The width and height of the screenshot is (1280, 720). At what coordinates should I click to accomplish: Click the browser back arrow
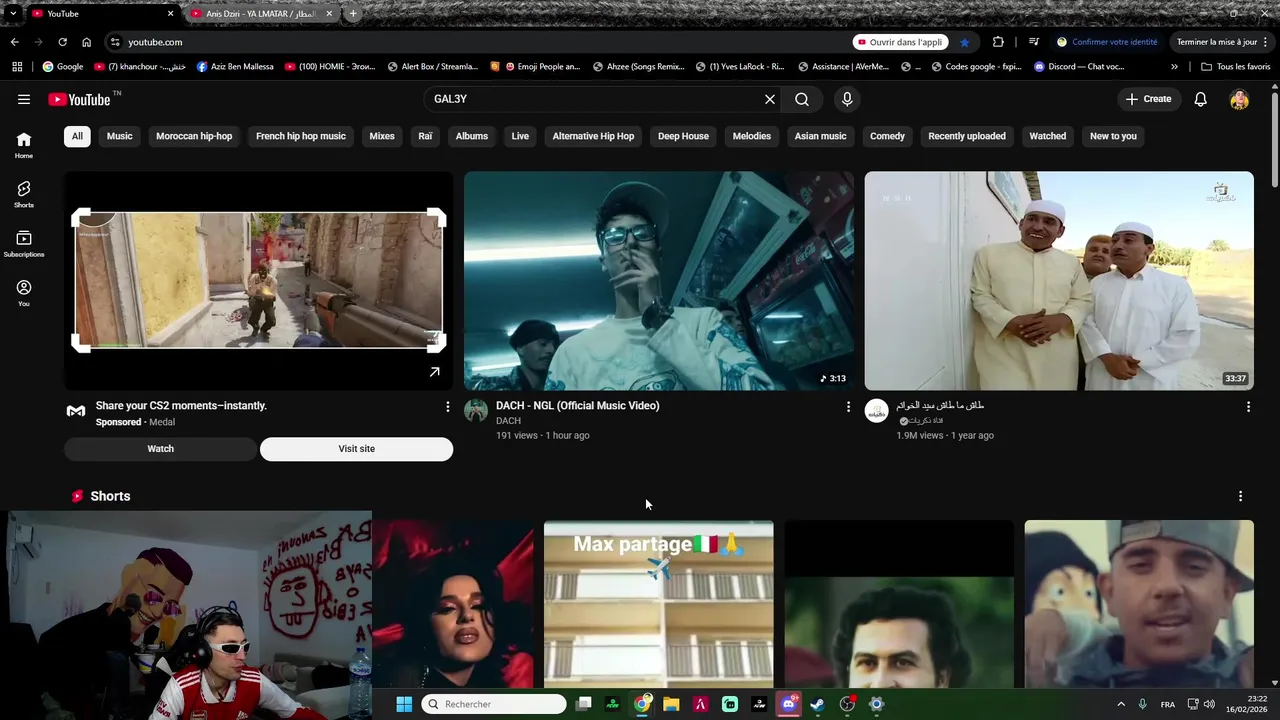(x=14, y=42)
